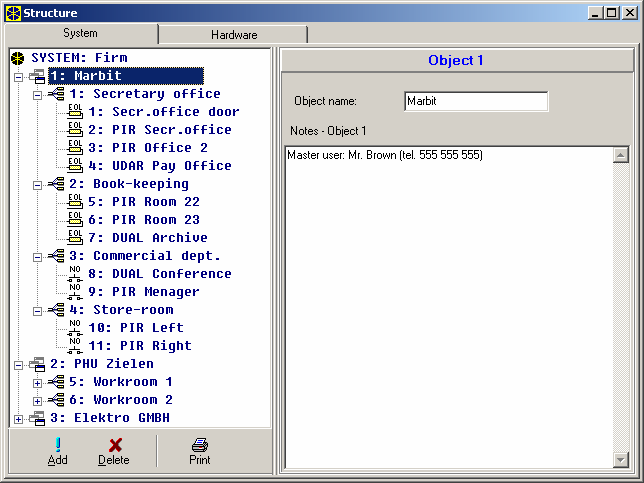
Task: Select 2: PHU Zielen label
Action: [x=101, y=364]
